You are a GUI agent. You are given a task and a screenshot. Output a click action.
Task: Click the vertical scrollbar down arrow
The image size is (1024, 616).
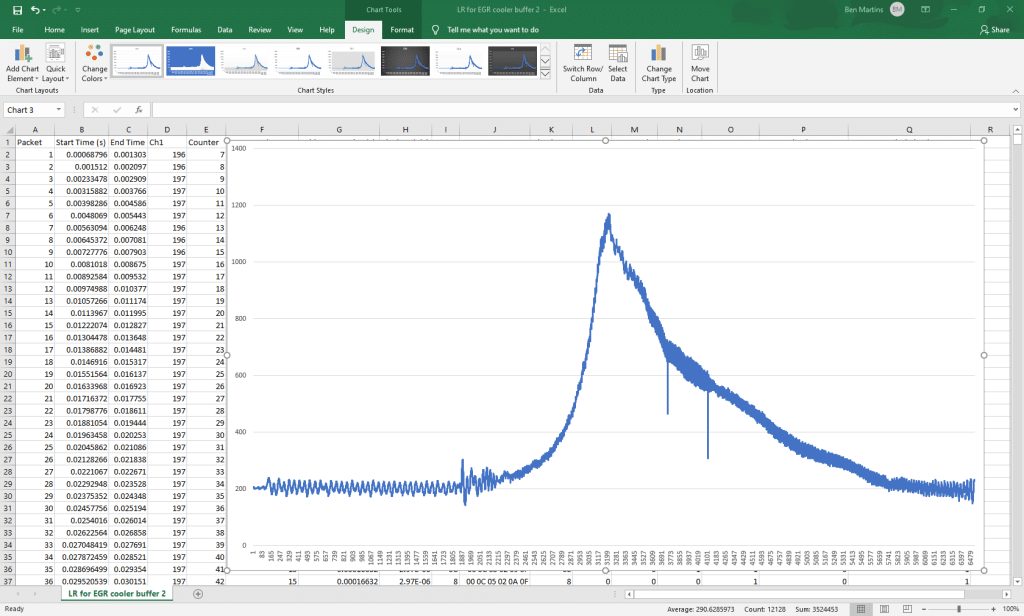click(x=1017, y=581)
